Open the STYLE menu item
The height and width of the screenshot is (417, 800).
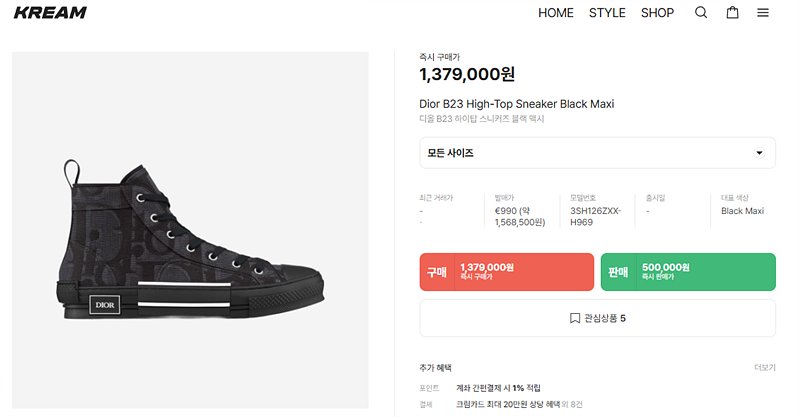(x=607, y=13)
